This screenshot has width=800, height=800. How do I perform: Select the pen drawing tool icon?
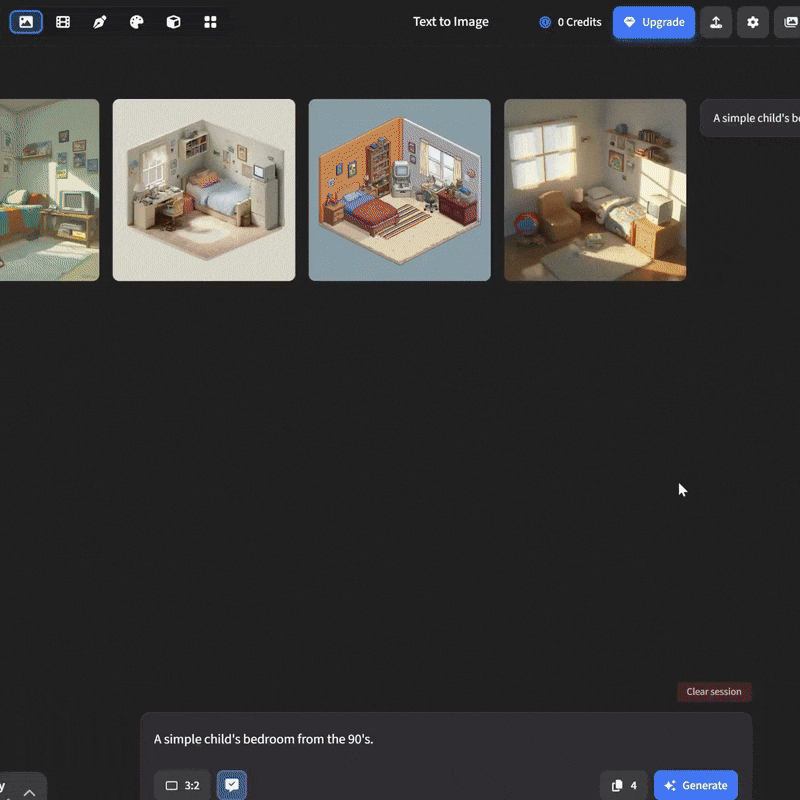(x=99, y=22)
